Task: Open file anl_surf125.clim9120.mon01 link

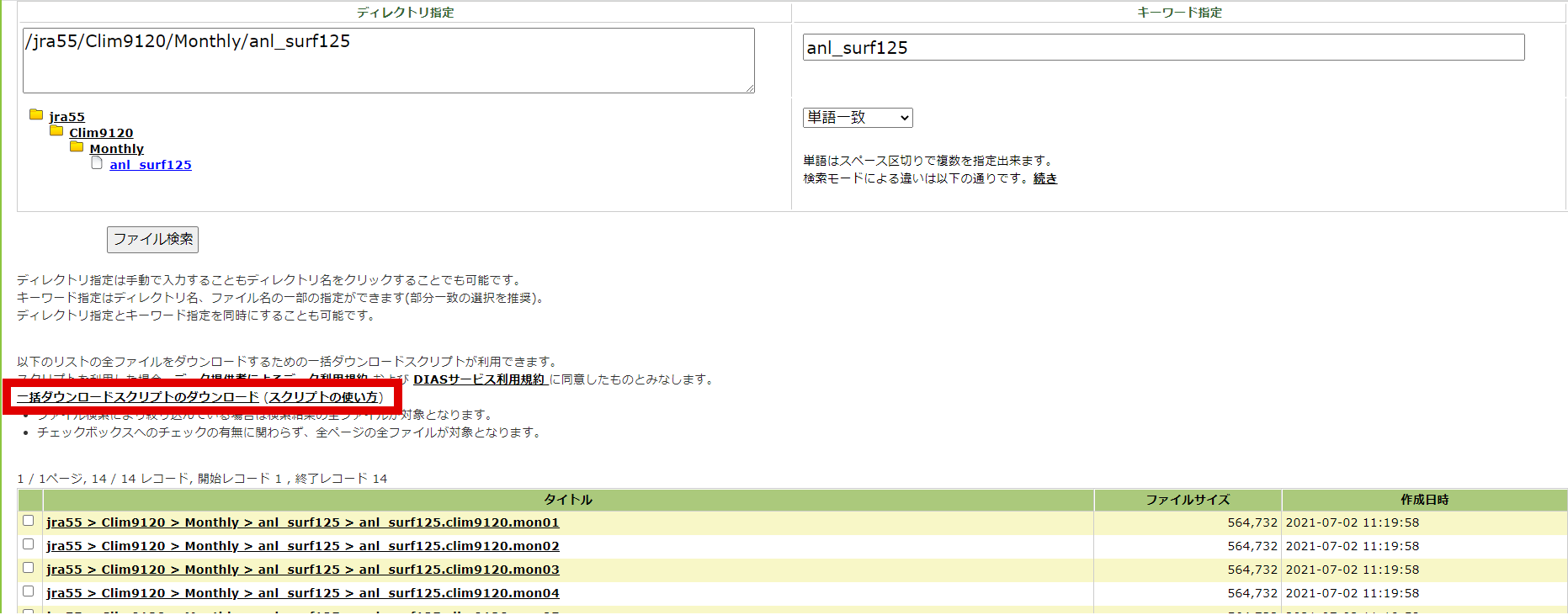Action: click(303, 522)
